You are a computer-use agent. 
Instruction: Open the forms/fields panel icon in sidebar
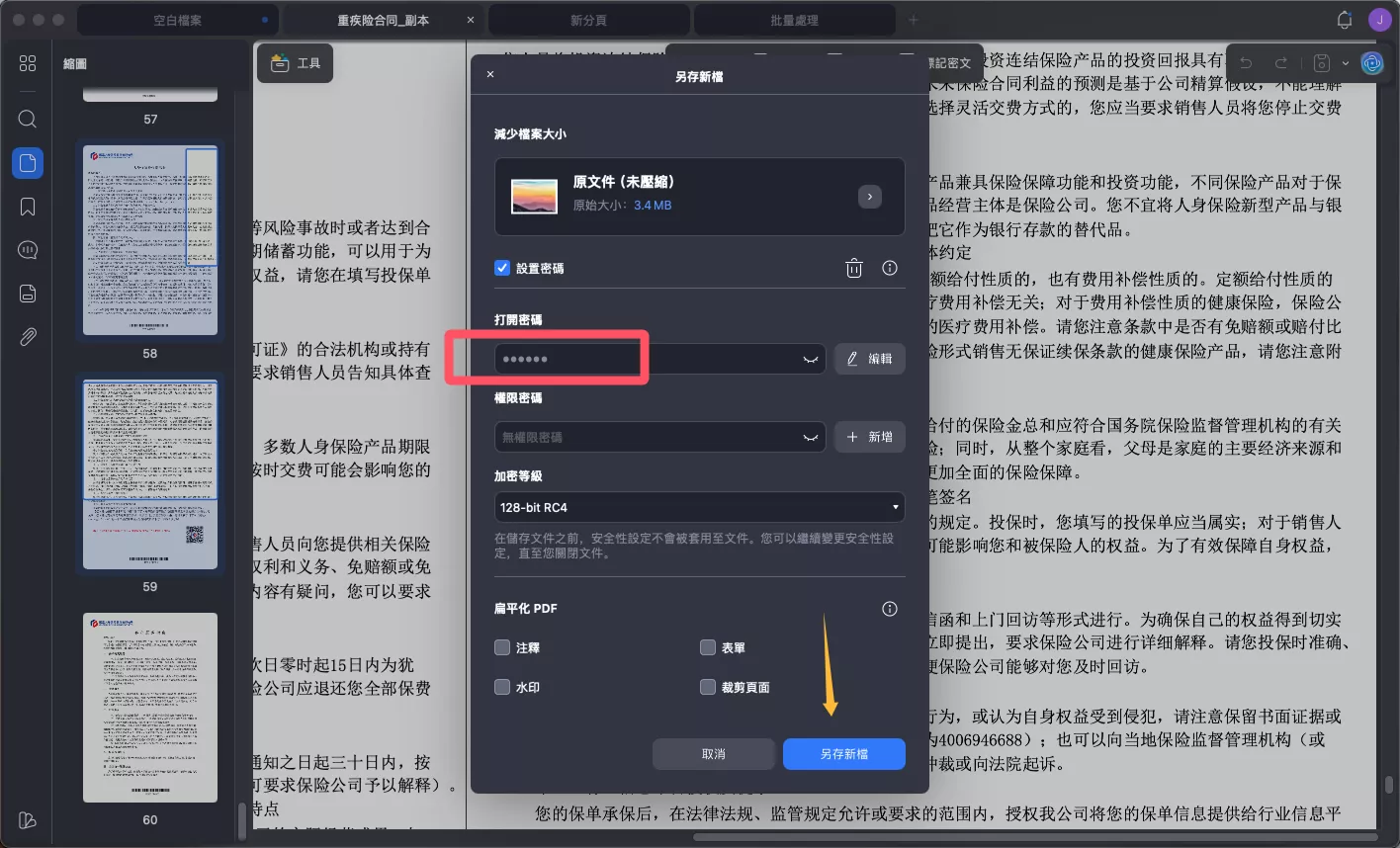tap(28, 294)
